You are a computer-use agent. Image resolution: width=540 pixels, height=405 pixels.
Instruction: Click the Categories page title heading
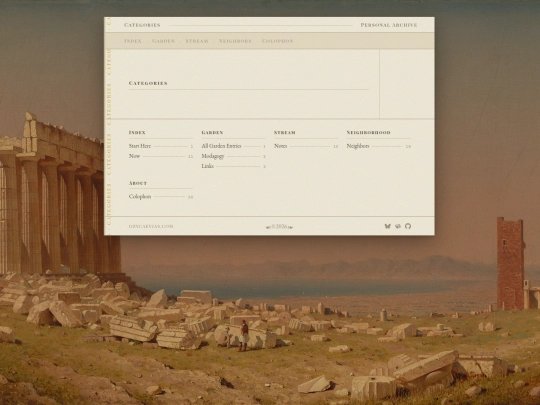point(148,83)
